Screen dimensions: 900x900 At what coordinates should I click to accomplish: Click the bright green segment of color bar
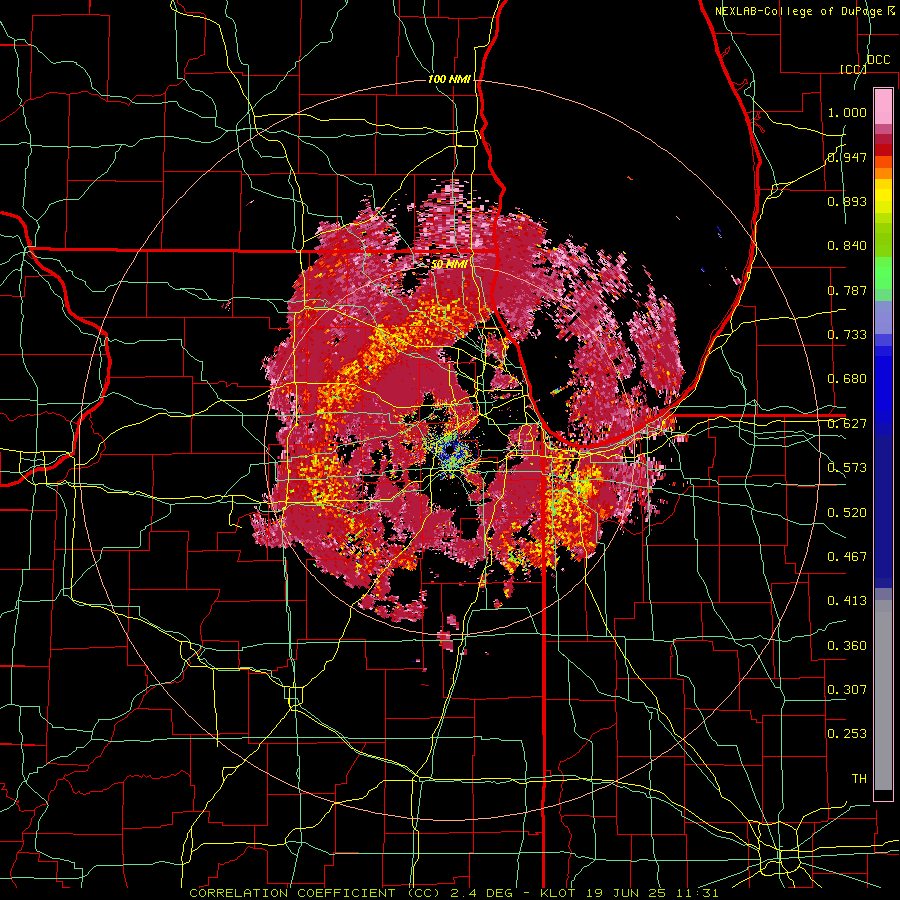883,273
